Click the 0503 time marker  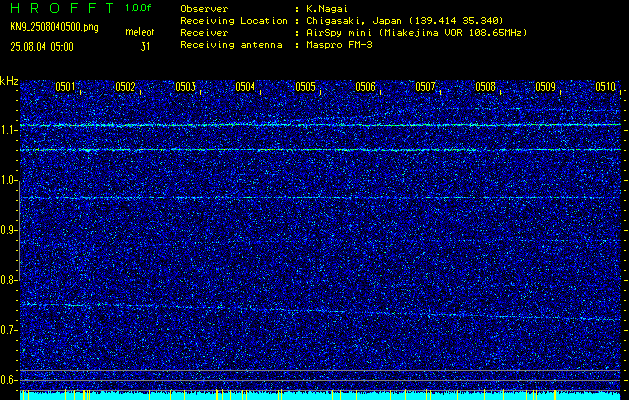tap(185, 87)
